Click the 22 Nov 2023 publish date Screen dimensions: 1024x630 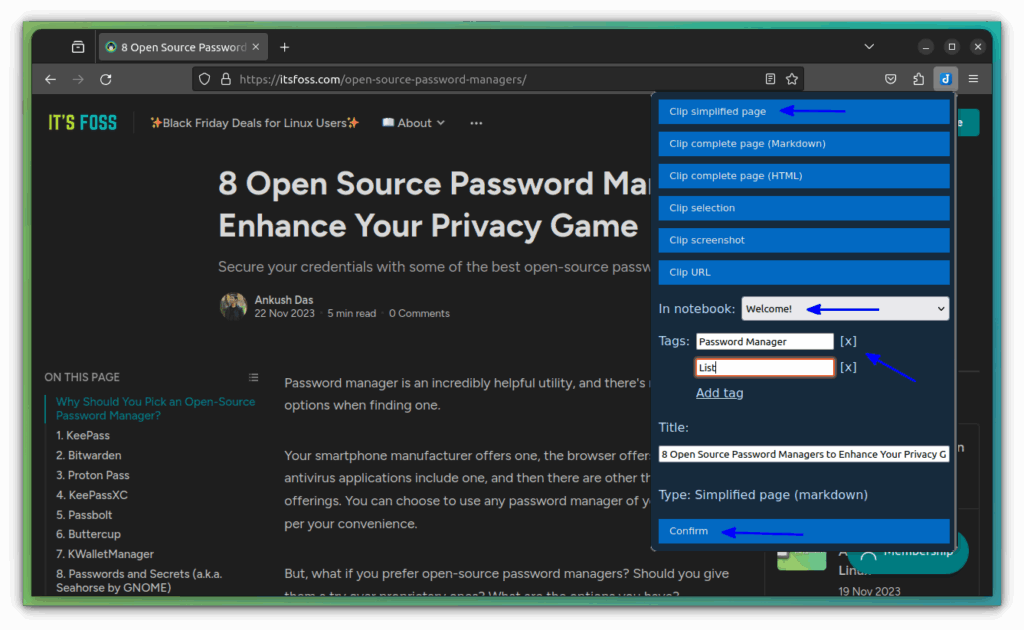pos(284,313)
